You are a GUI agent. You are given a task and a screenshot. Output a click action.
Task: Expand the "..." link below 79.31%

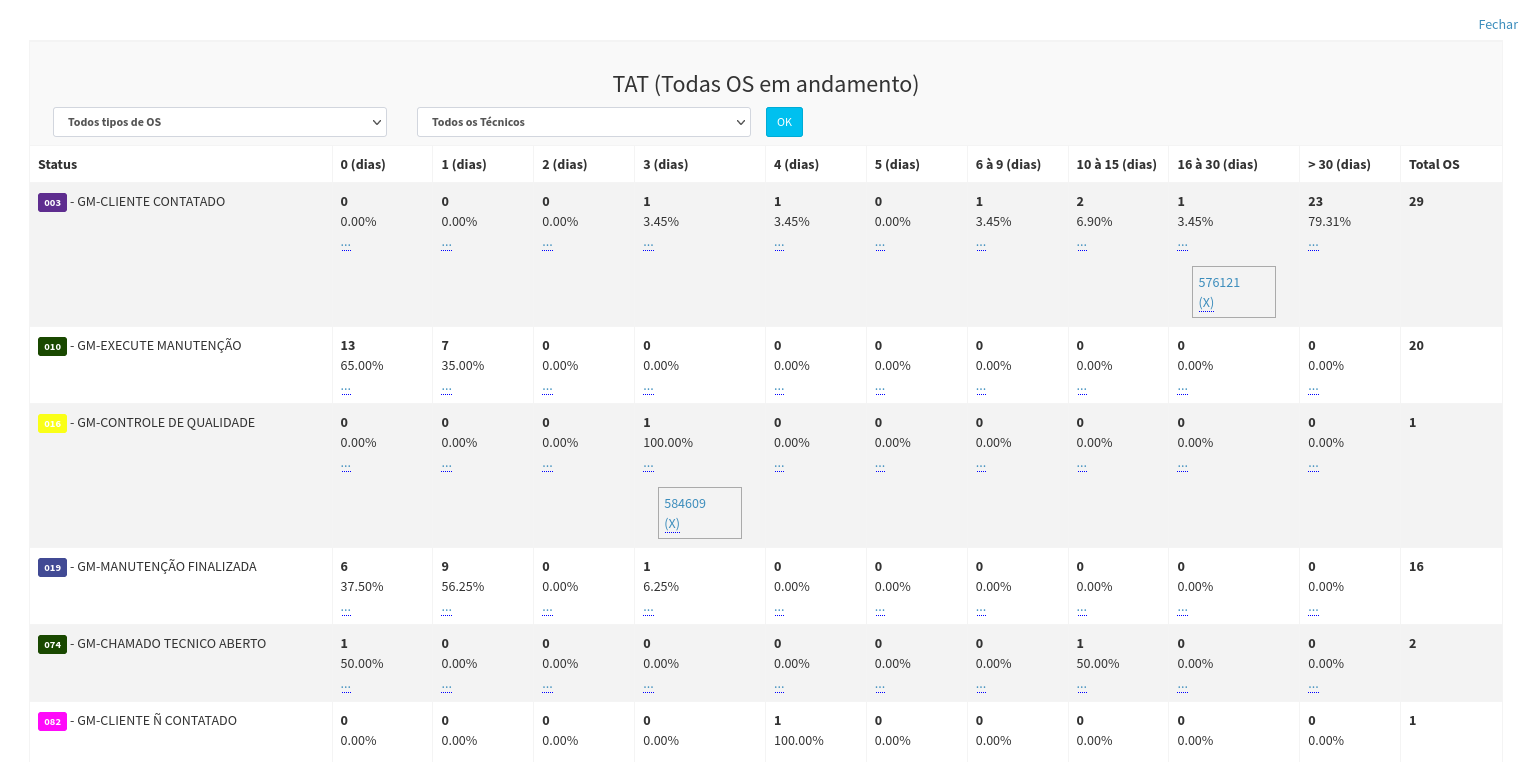click(1313, 243)
